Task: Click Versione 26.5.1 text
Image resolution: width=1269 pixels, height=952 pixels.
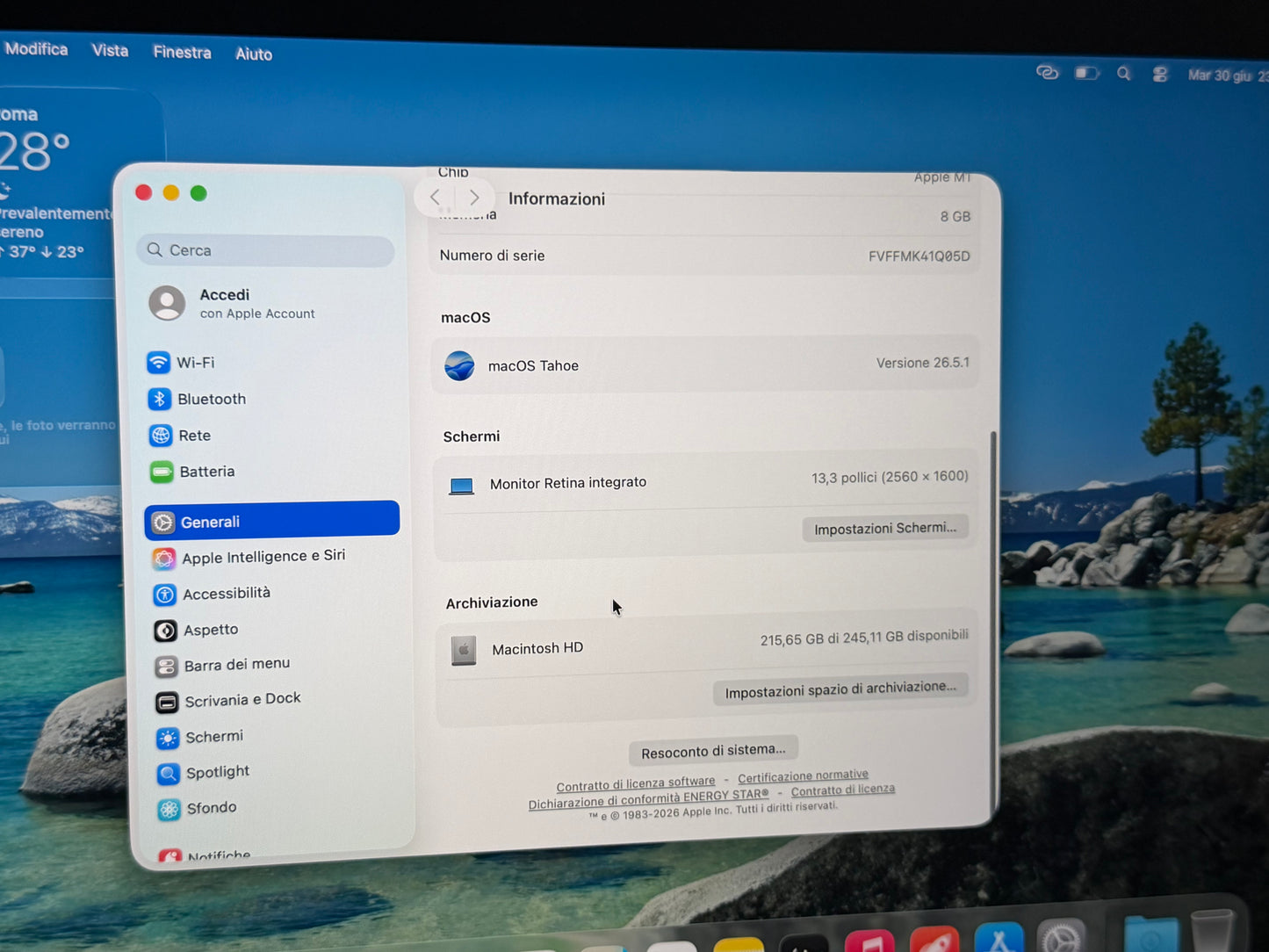Action: tap(922, 363)
